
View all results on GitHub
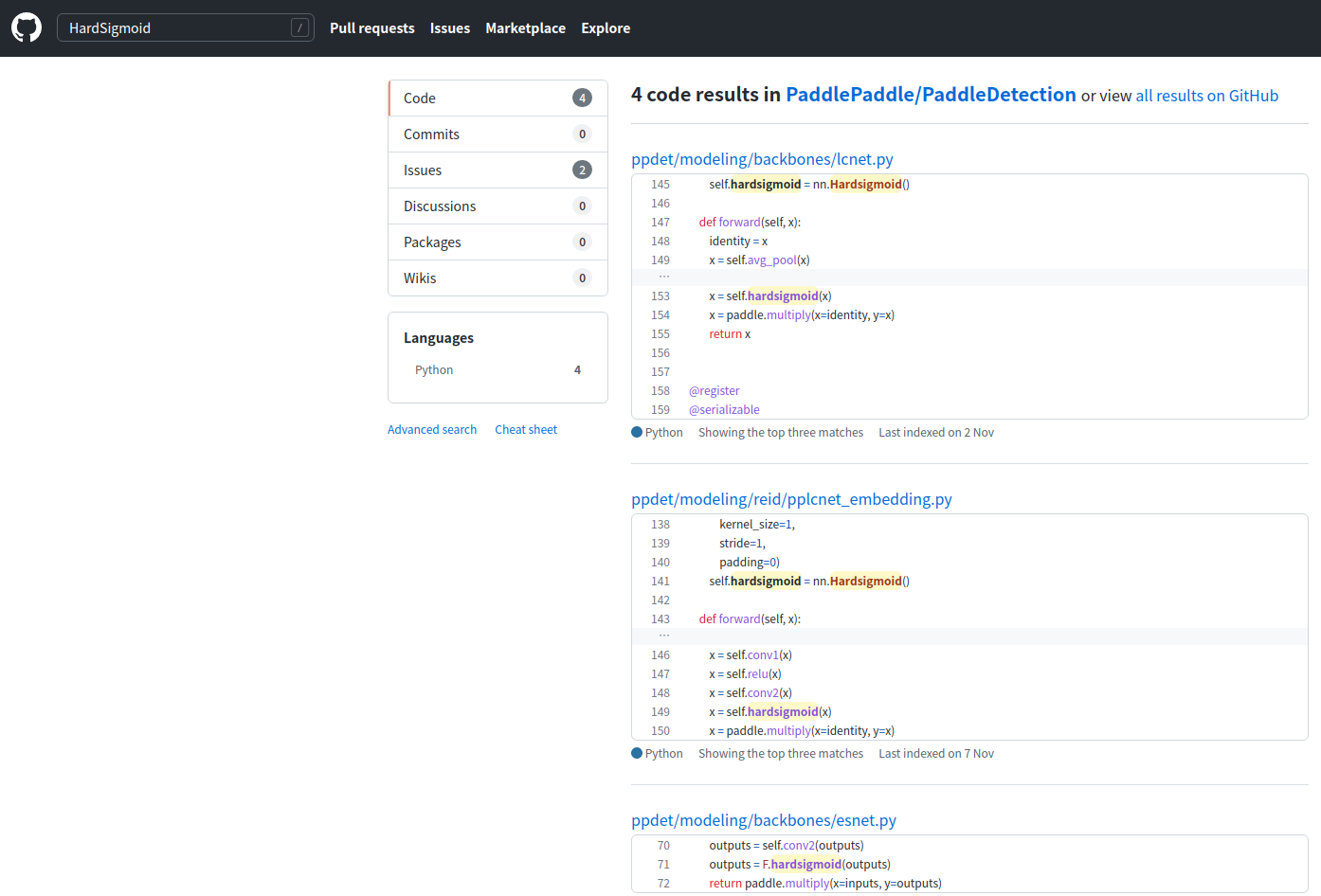[1206, 96]
